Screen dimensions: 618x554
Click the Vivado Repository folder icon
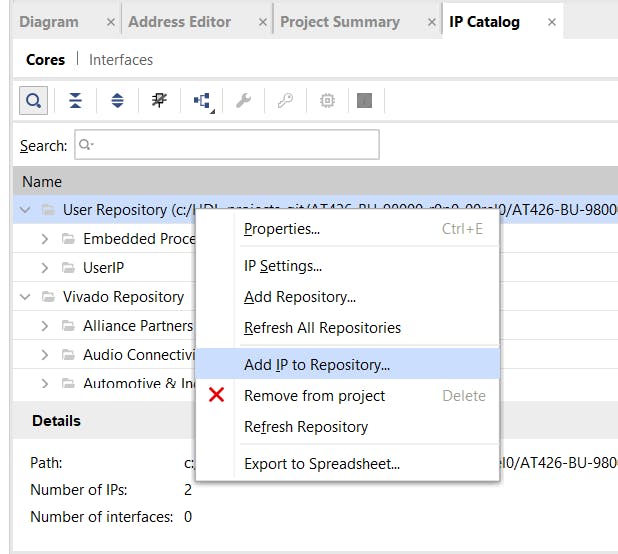click(x=48, y=296)
